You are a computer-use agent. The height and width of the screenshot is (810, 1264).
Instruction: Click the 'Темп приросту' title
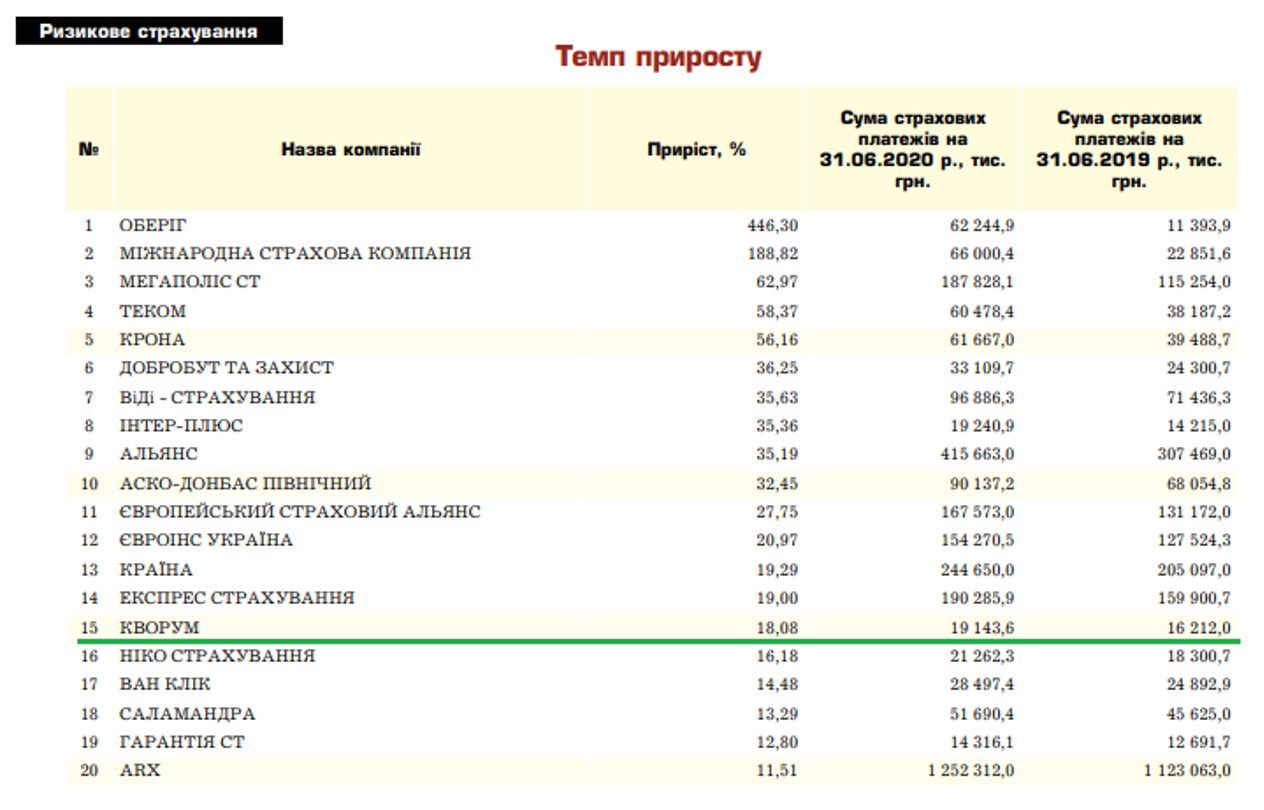(x=658, y=57)
